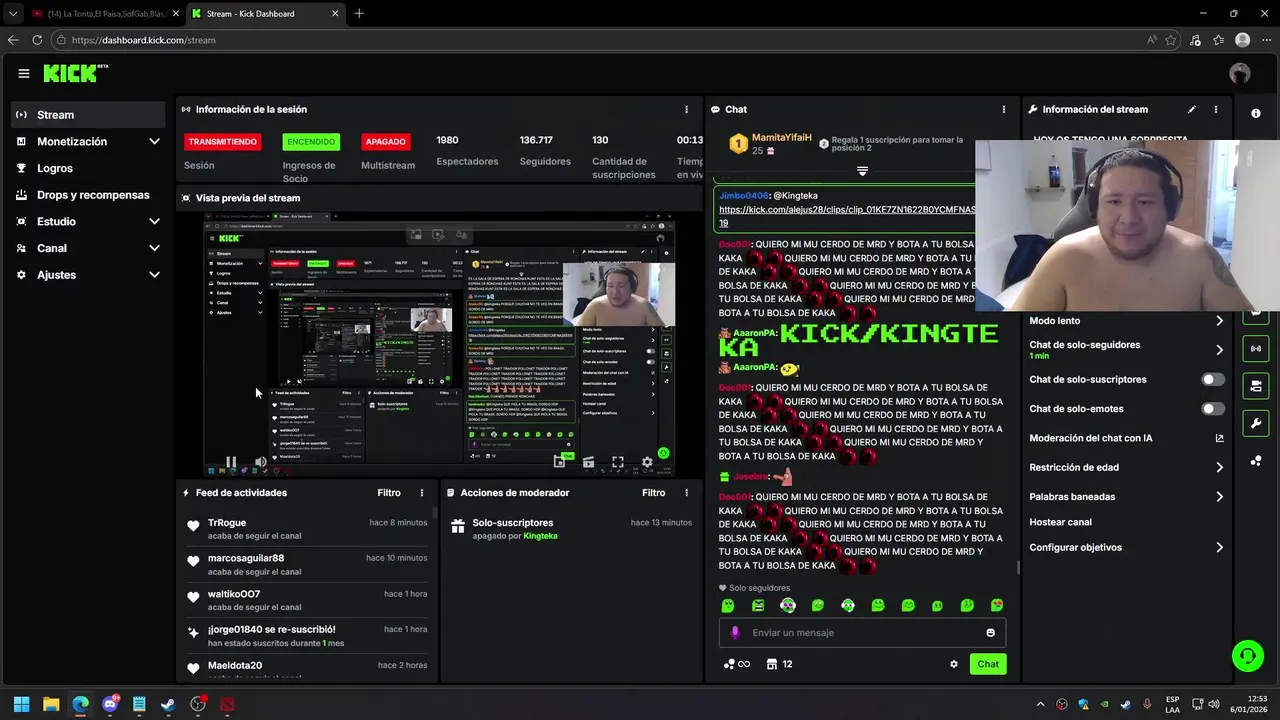Open the Kingteka moderator name link
This screenshot has height=720, width=1280.
(540, 536)
